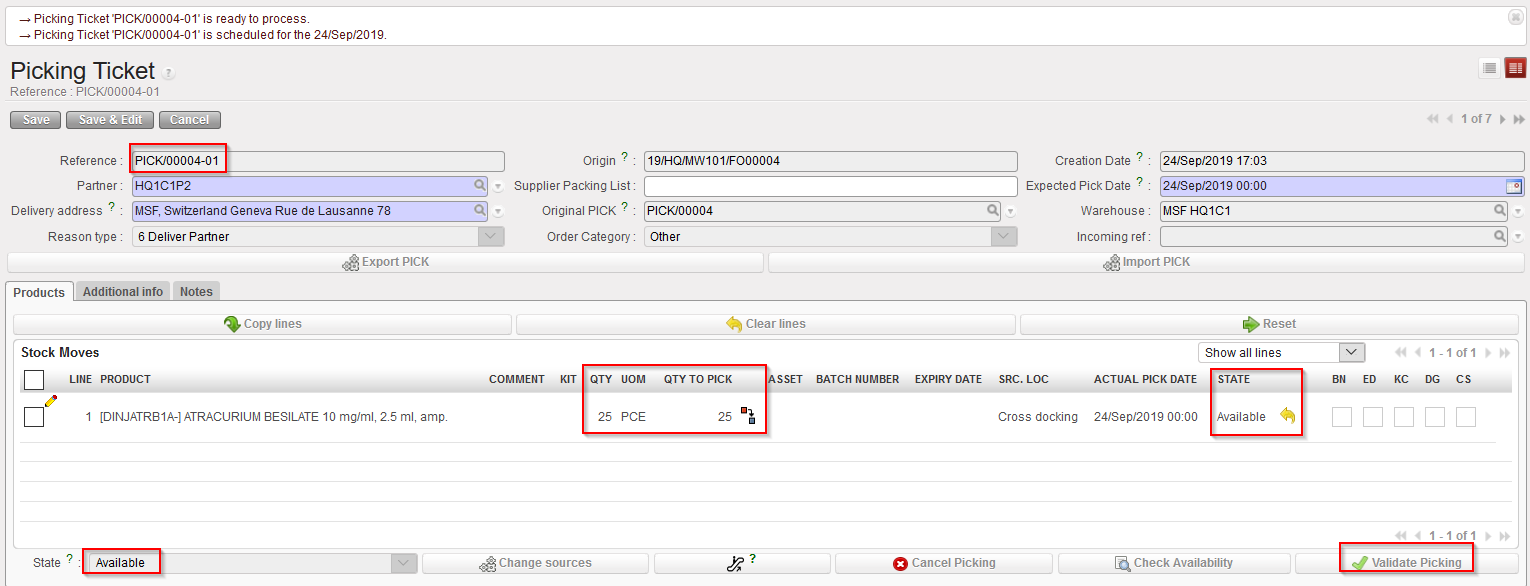Open calendar picker for Expected Pick Date
This screenshot has height=586, width=1530.
[1514, 186]
